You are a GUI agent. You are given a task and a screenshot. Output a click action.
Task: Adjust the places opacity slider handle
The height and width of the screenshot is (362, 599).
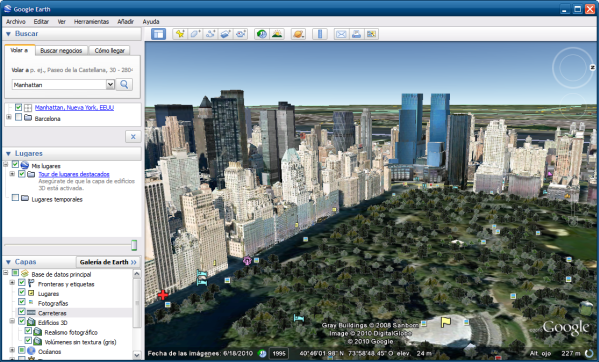pyautogui.click(x=134, y=245)
